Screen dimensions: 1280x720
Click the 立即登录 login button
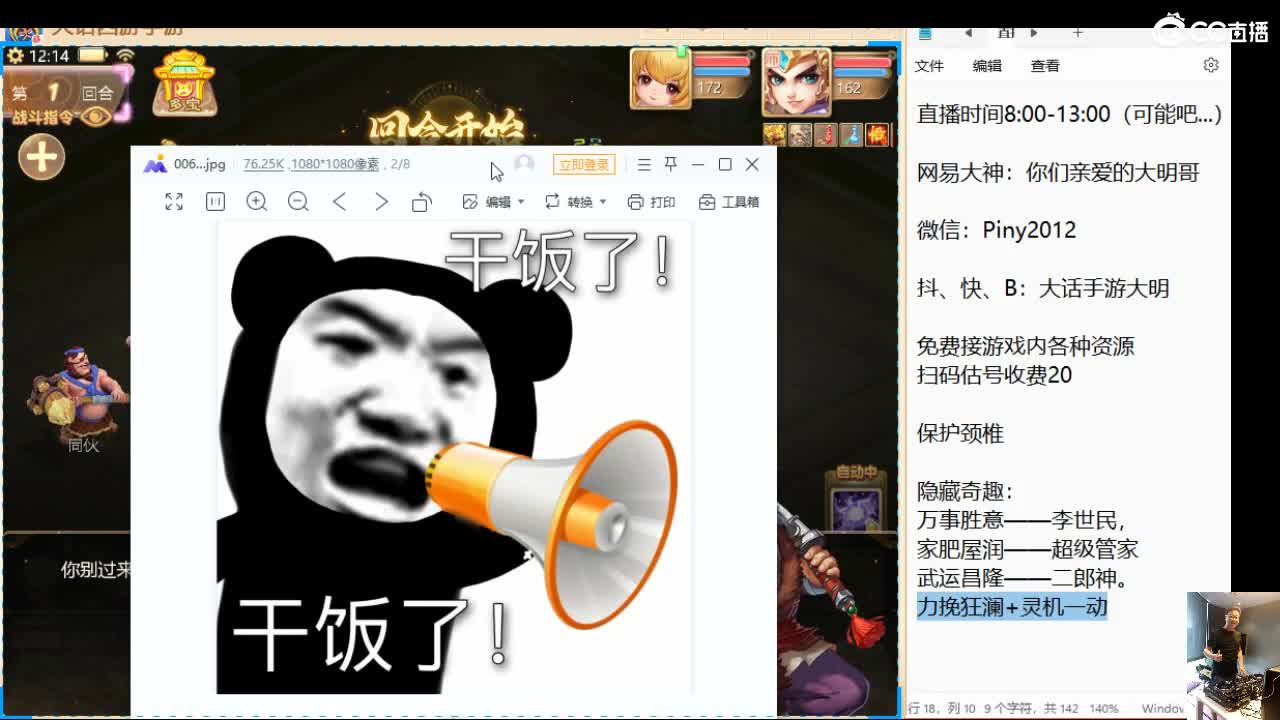tap(584, 165)
